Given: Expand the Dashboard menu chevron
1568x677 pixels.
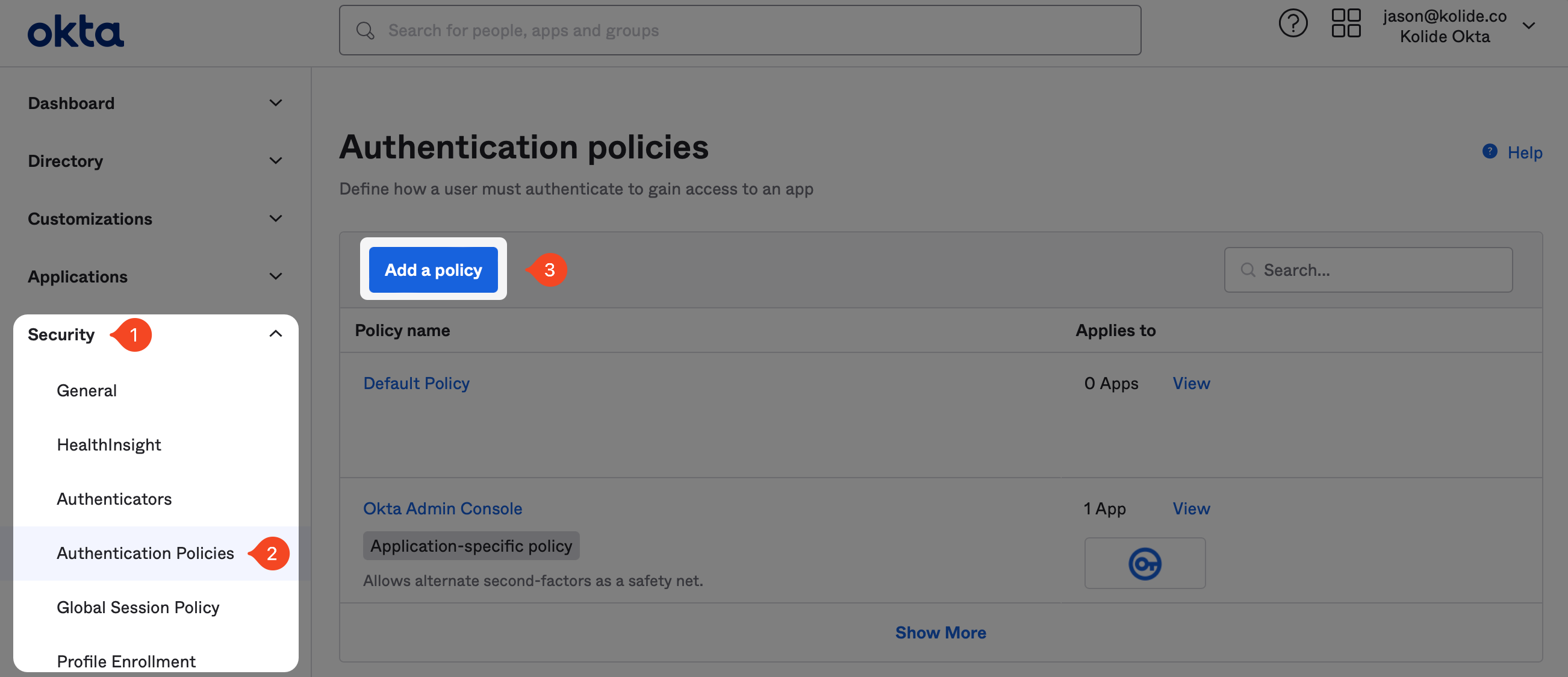Looking at the screenshot, I should click(x=276, y=103).
